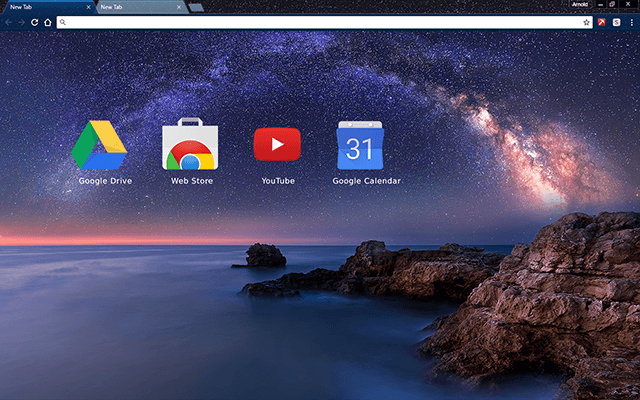Image resolution: width=640 pixels, height=400 pixels.
Task: Open the Google Drive app shortcut
Action: tap(100, 145)
